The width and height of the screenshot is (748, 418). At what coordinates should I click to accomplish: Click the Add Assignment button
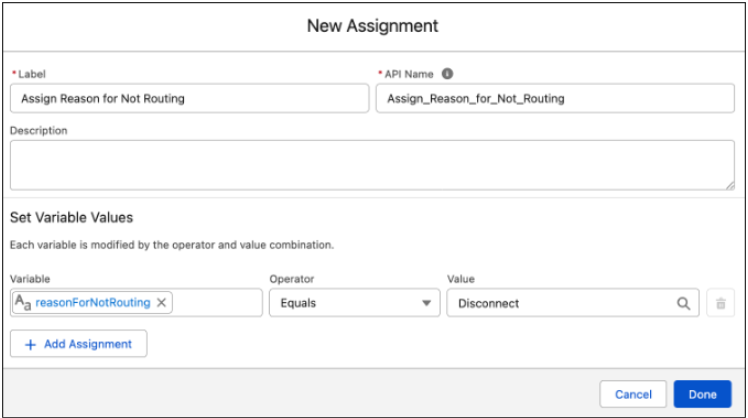pyautogui.click(x=79, y=344)
